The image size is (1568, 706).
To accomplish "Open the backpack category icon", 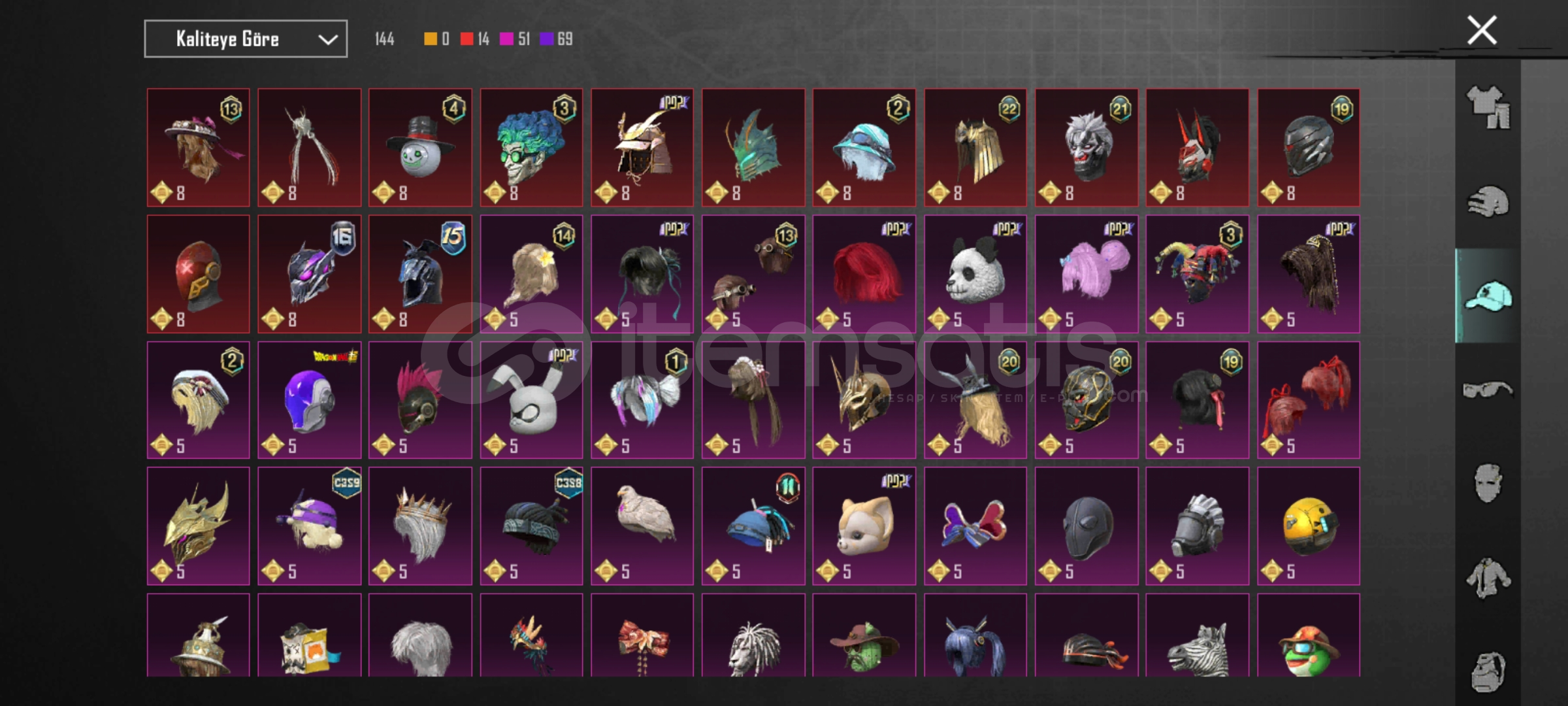I will 1488,671.
